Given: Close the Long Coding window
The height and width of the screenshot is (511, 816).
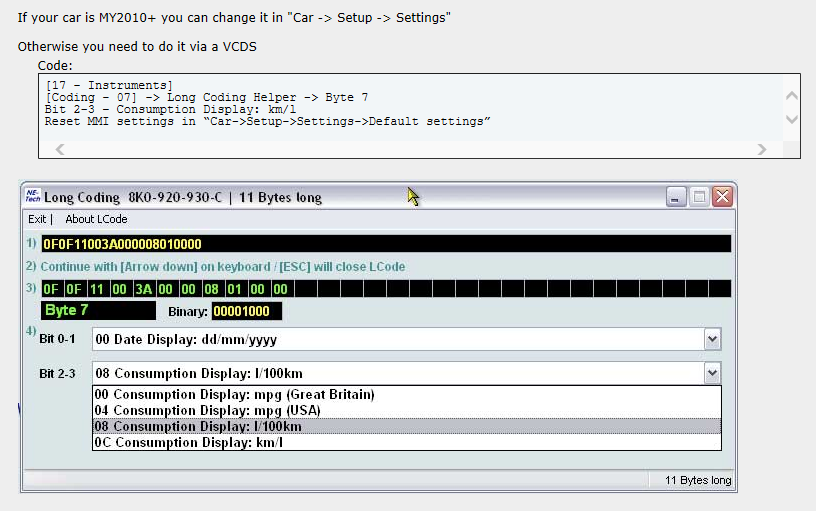Looking at the screenshot, I should point(722,197).
